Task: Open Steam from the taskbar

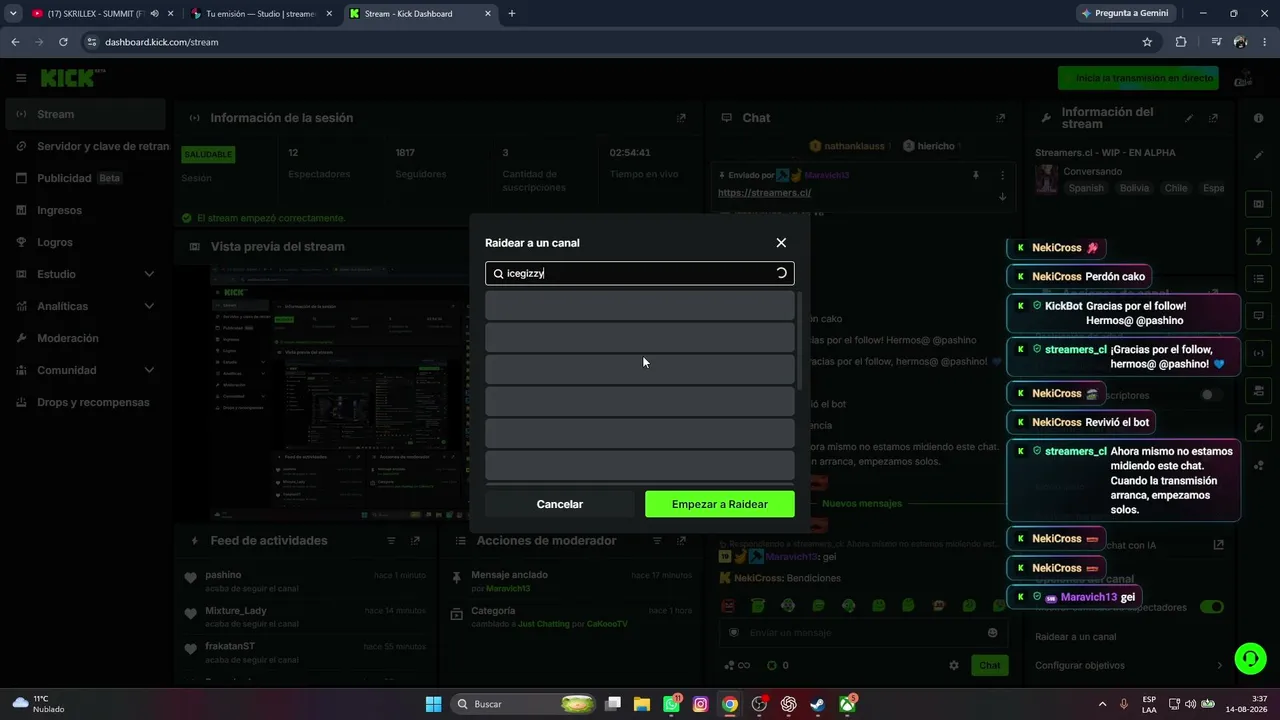Action: 817,704
